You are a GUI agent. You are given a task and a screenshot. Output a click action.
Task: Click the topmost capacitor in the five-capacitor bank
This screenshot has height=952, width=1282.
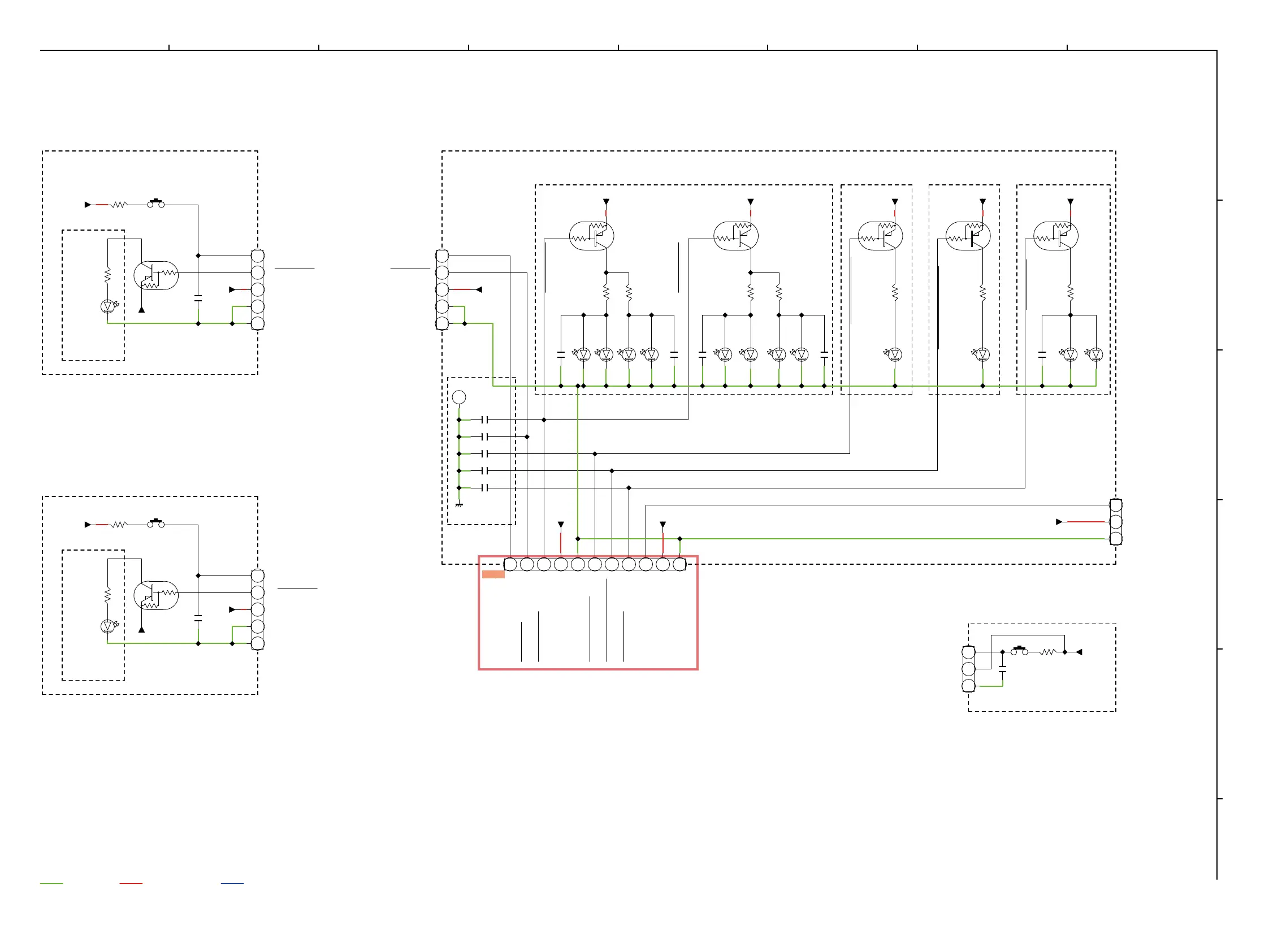click(x=484, y=420)
